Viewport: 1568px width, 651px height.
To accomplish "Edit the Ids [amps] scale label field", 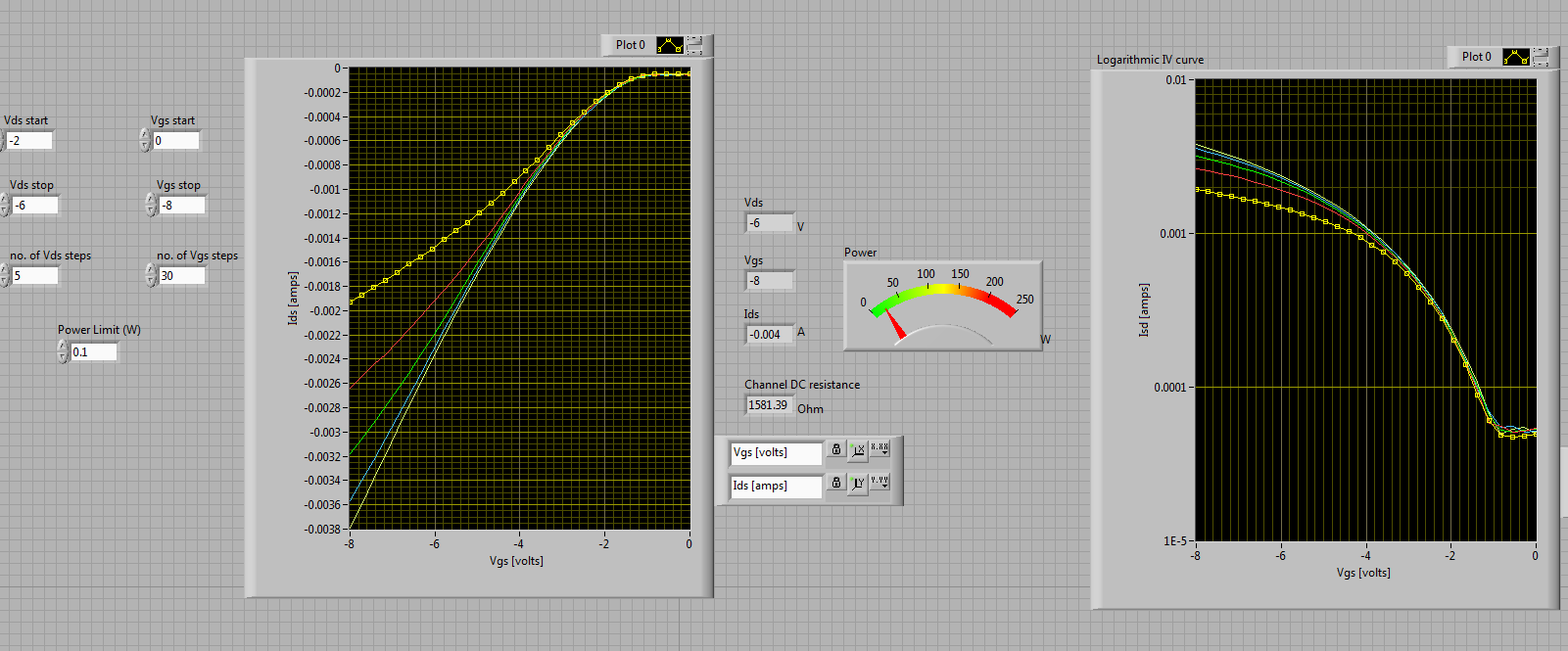I will (776, 486).
